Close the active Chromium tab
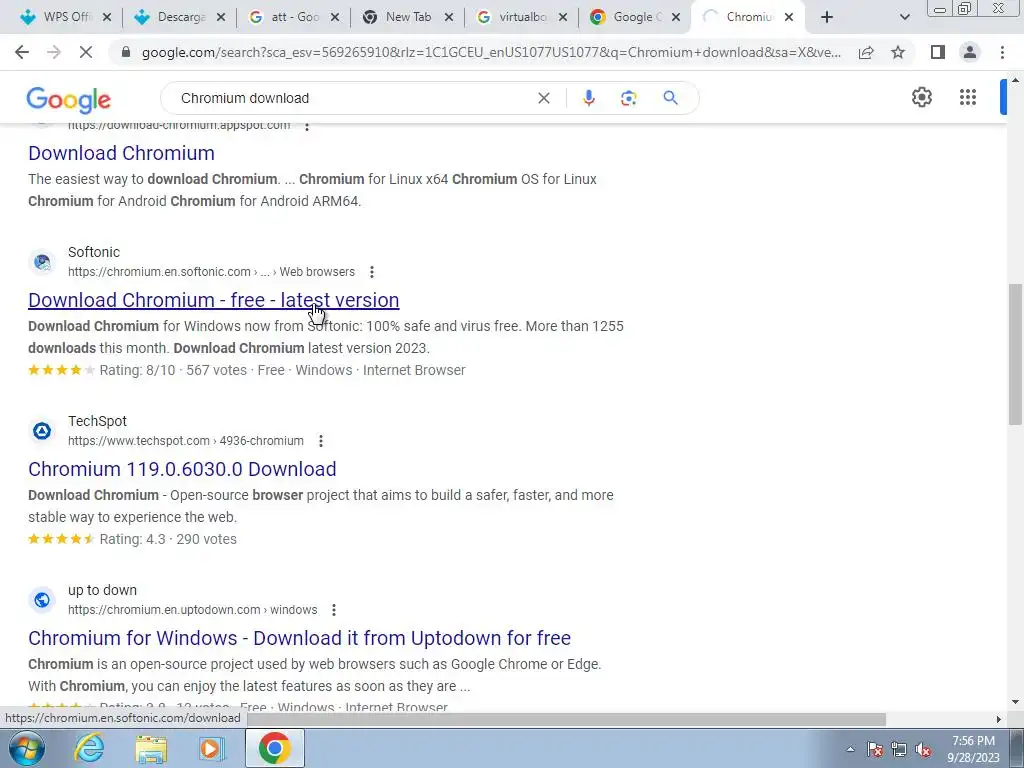The width and height of the screenshot is (1024, 768). (x=789, y=18)
